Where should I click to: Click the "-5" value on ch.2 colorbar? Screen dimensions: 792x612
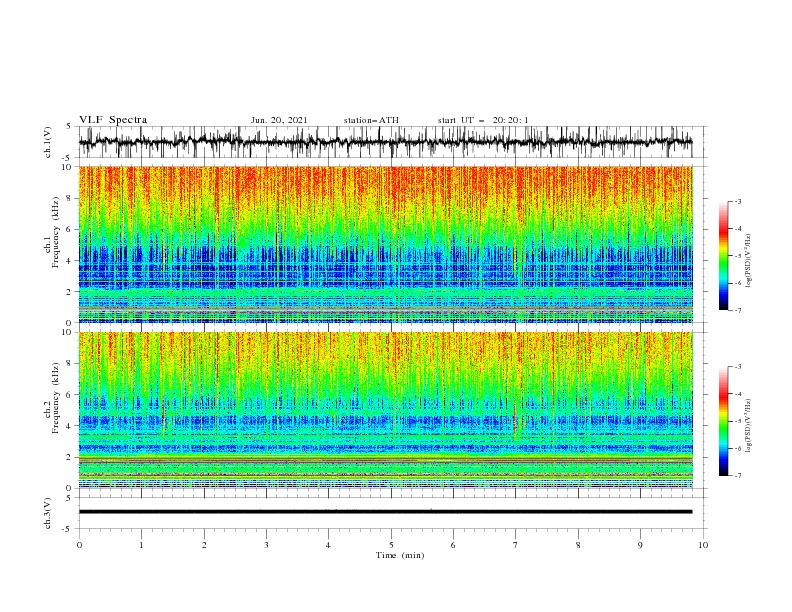click(737, 421)
